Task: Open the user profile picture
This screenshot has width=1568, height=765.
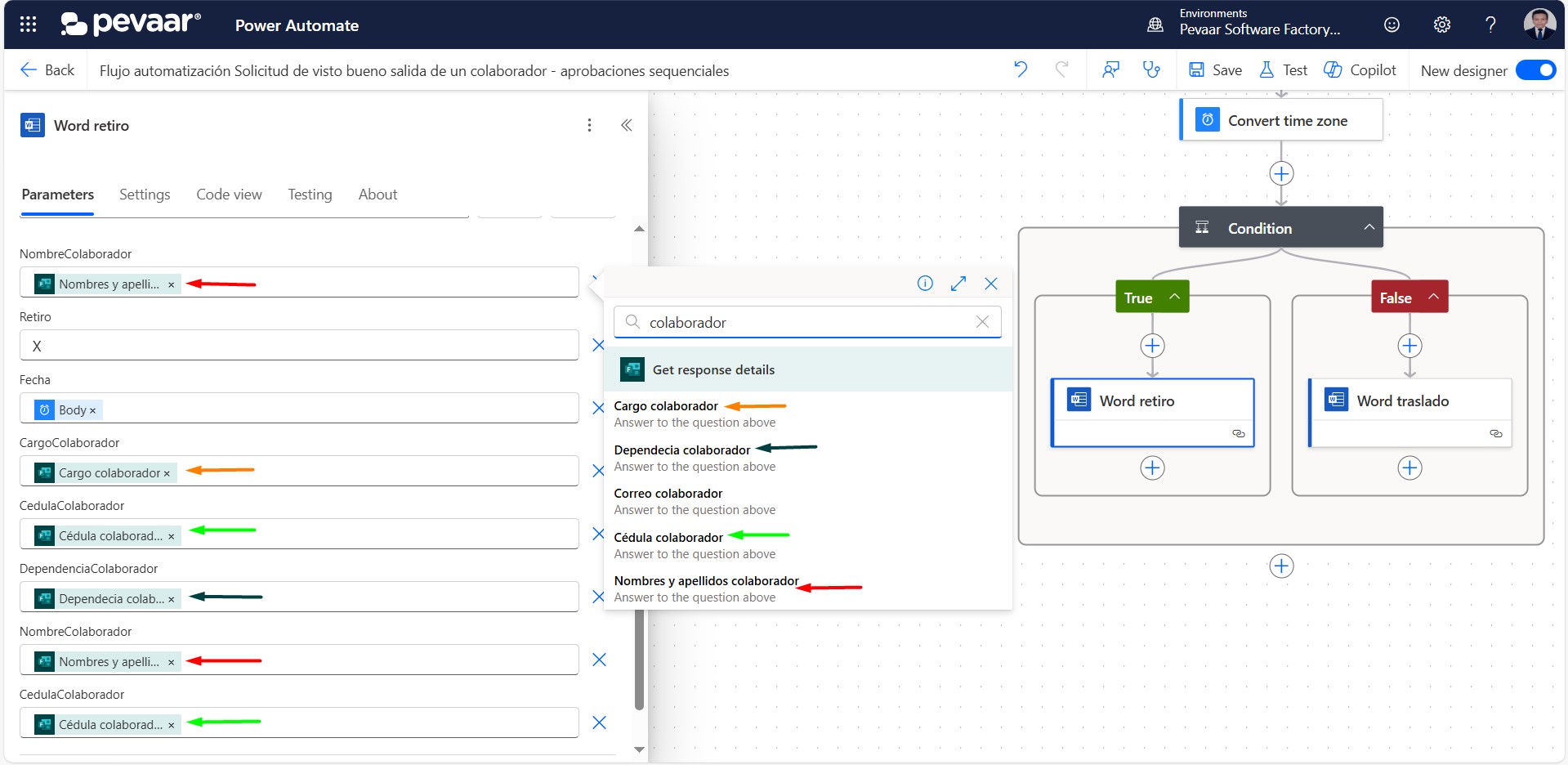Action: coord(1539,24)
